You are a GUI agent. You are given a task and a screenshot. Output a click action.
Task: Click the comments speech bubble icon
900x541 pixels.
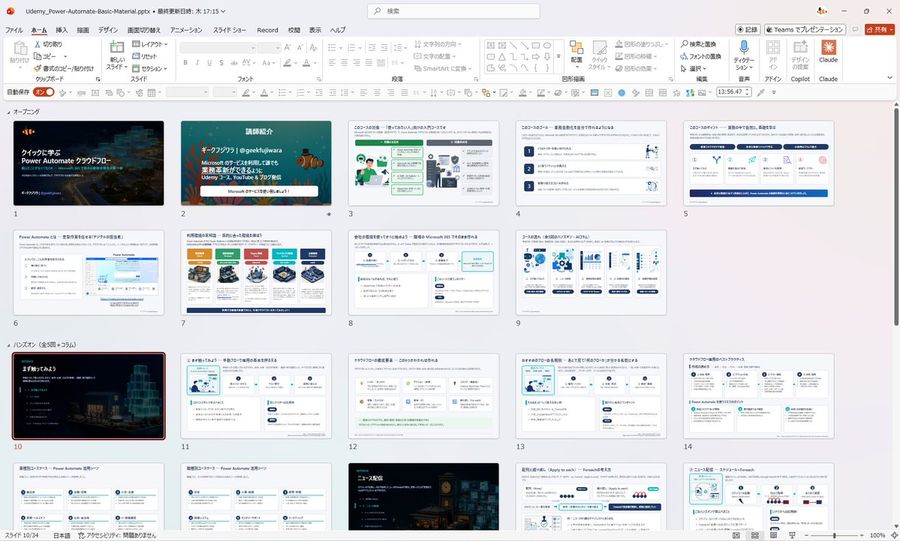click(x=855, y=29)
